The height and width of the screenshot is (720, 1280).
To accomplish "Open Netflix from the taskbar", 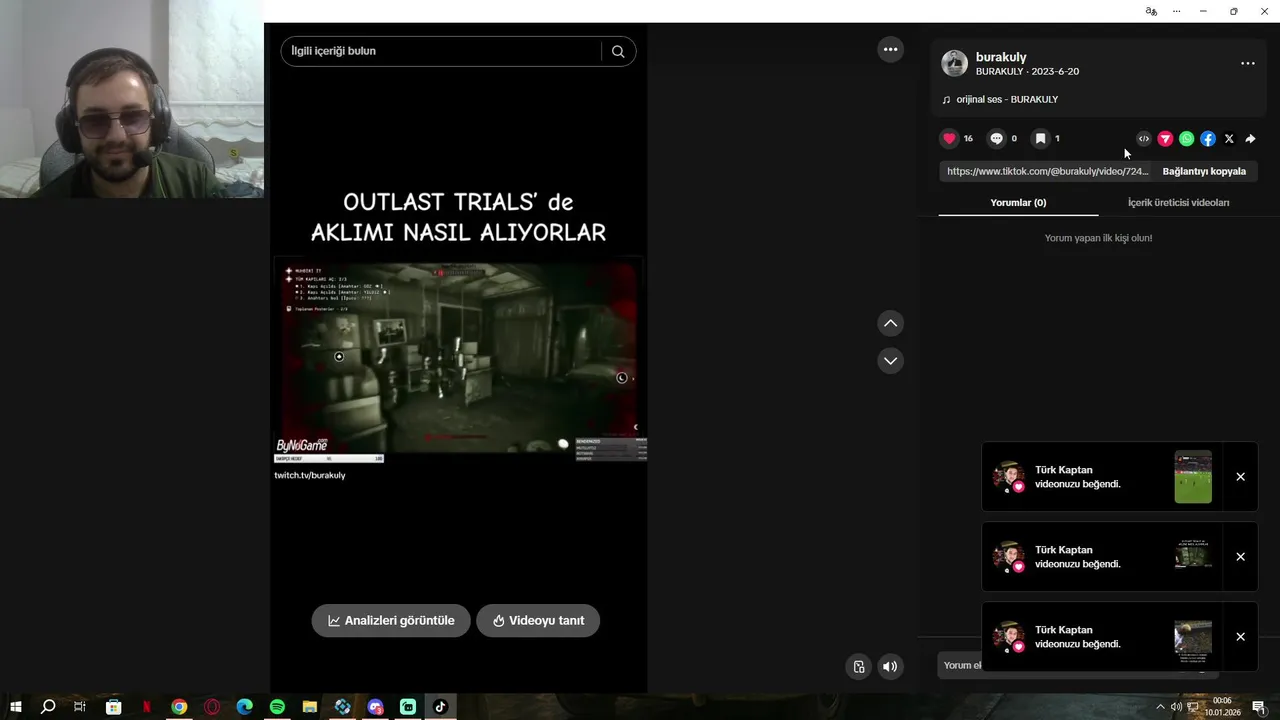I will point(147,707).
